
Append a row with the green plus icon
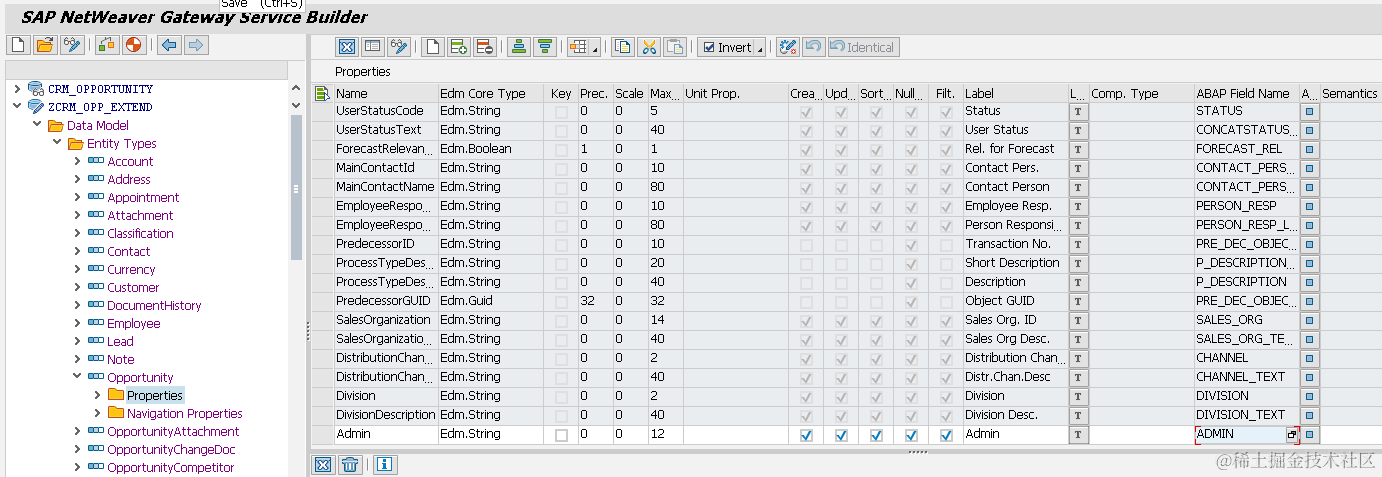(459, 47)
